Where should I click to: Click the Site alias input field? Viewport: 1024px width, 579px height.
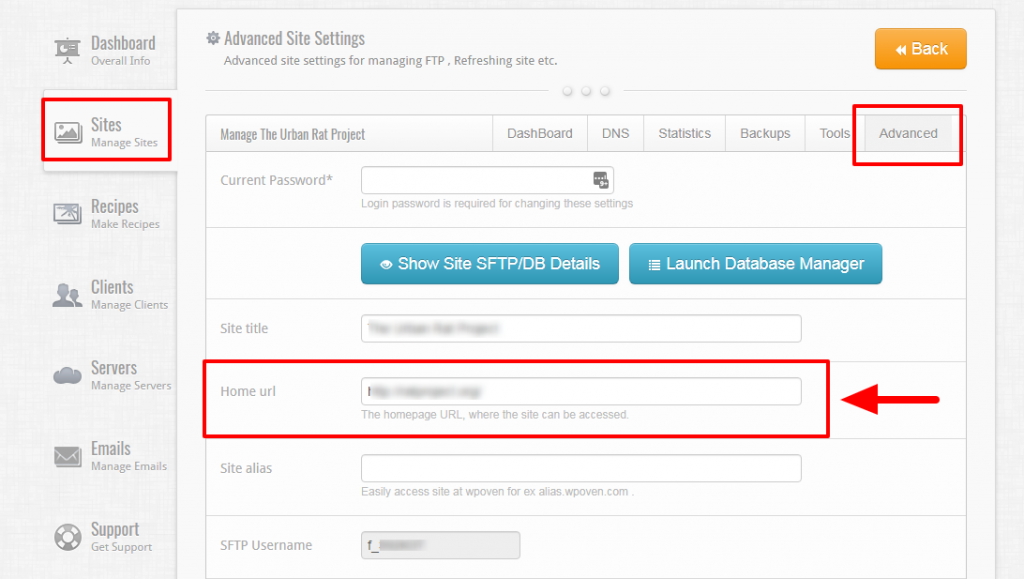(581, 468)
